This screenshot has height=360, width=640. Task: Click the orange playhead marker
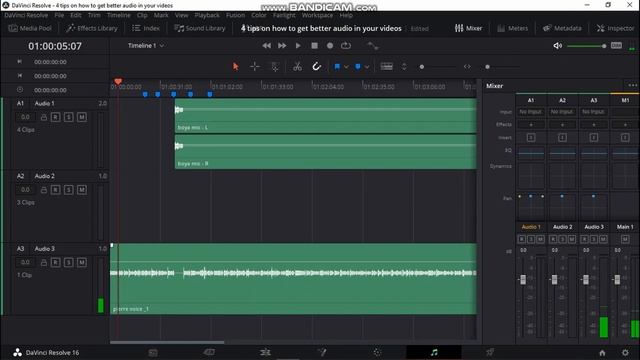118,82
